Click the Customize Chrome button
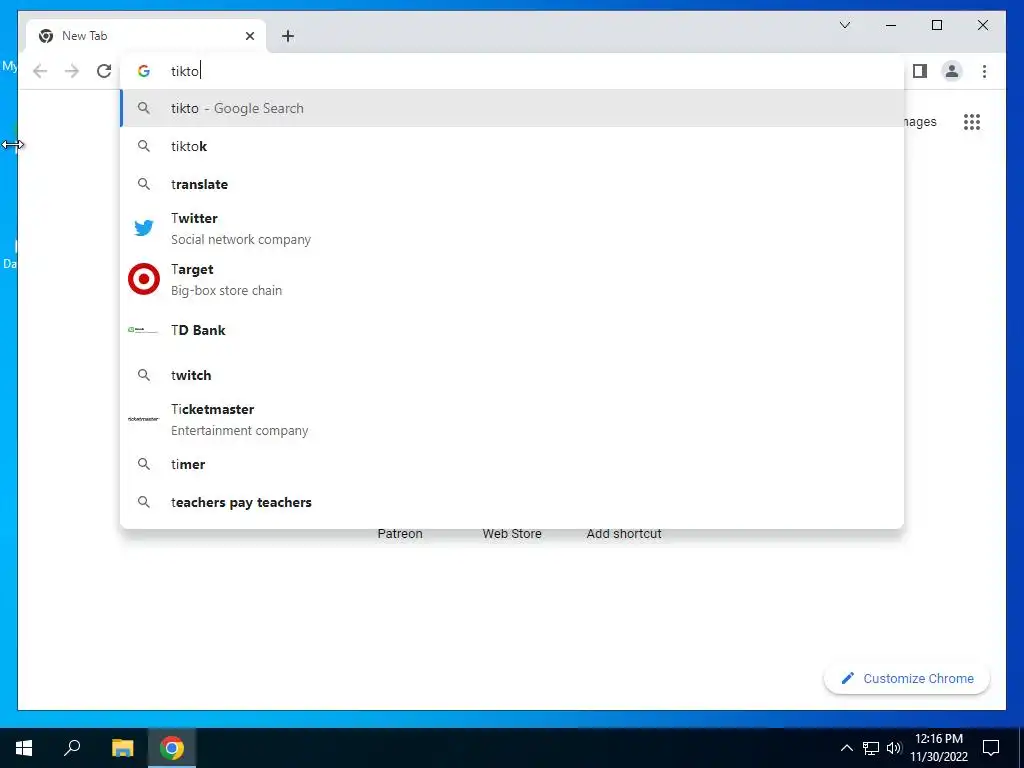This screenshot has height=768, width=1024. [x=906, y=679]
